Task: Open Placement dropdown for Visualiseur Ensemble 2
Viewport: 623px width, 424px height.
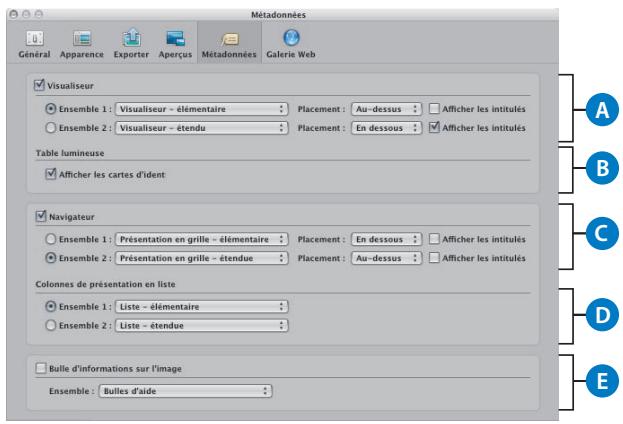Action: [386, 128]
